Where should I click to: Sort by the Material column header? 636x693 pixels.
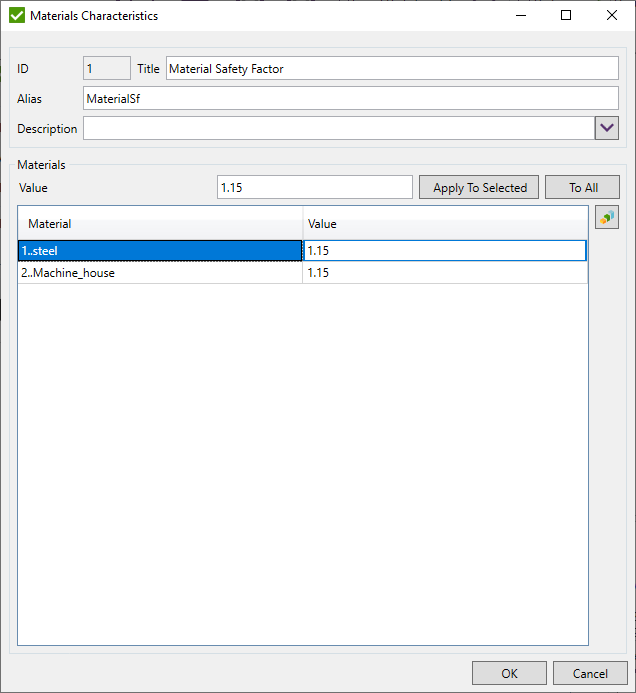point(160,224)
